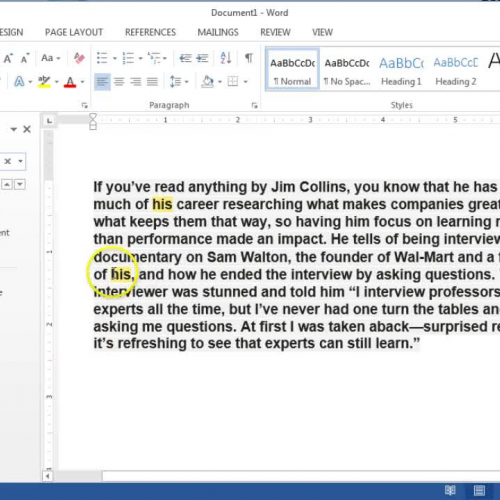Click the Shading paint bucket icon
The width and height of the screenshot is (500, 500).
click(x=208, y=82)
